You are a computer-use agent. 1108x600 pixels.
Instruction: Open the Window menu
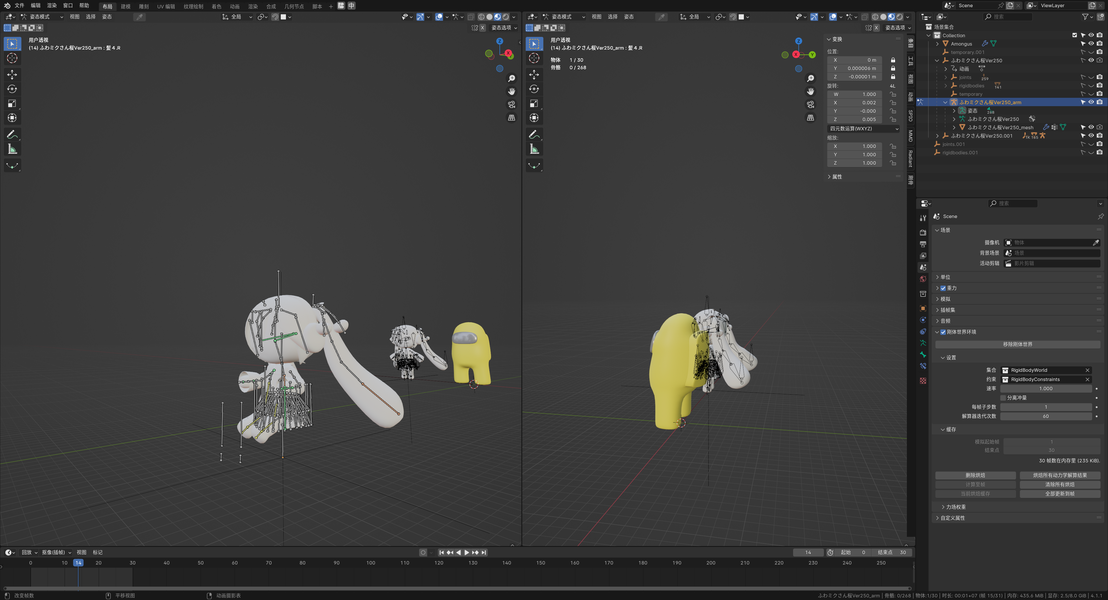click(68, 6)
